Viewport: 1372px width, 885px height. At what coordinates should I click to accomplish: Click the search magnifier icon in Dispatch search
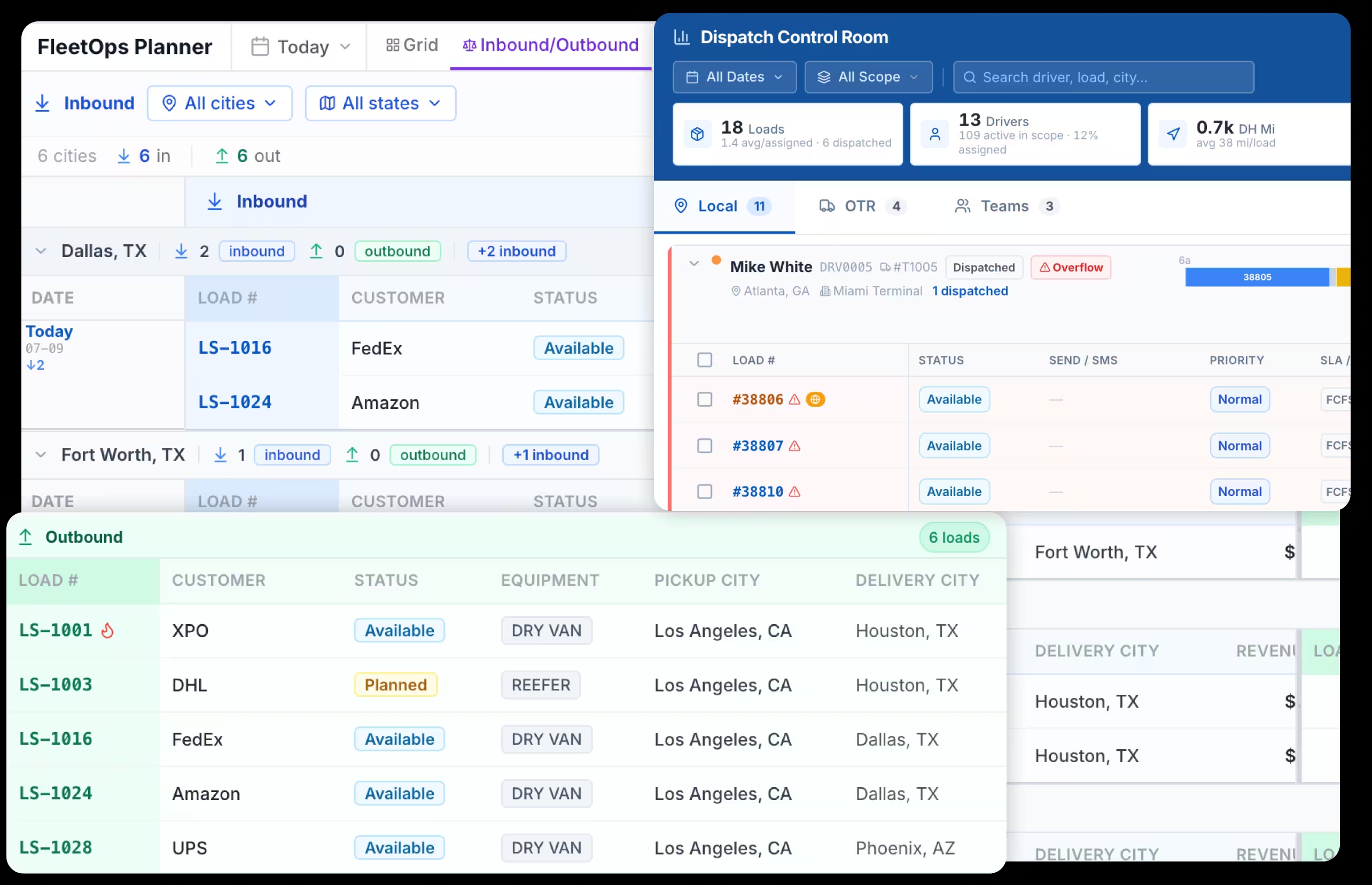(x=969, y=77)
